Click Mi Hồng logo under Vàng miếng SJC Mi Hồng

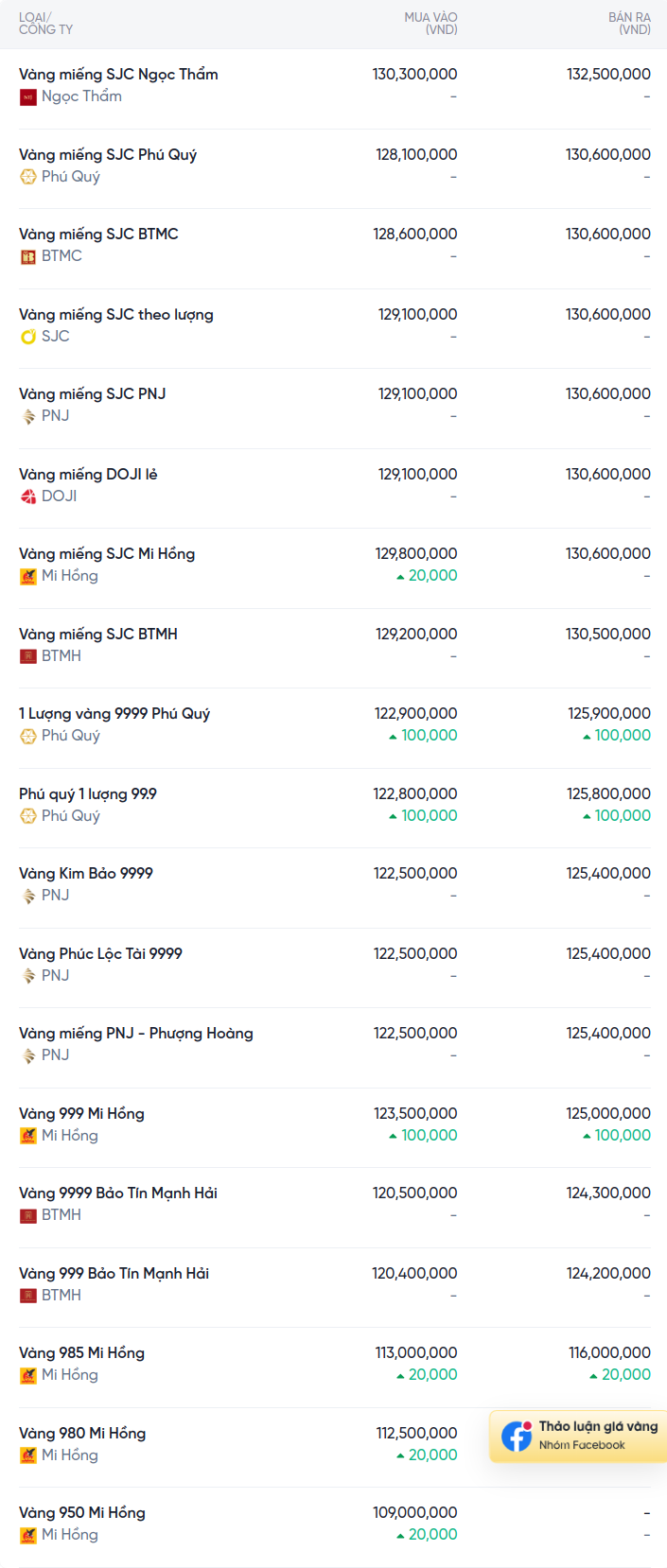click(28, 576)
